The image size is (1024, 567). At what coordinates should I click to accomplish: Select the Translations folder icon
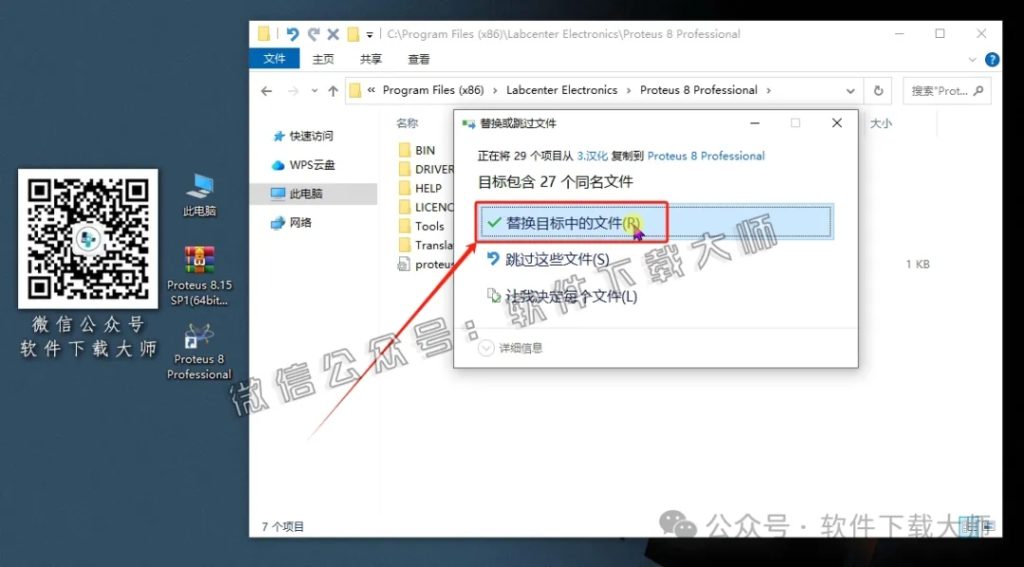[404, 245]
